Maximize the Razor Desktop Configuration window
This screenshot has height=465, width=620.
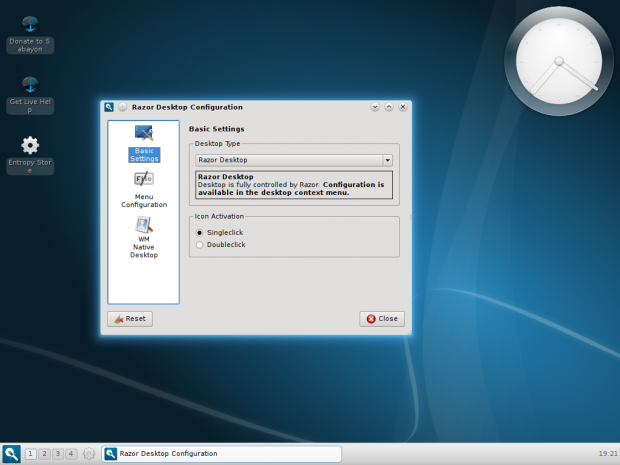coord(389,107)
